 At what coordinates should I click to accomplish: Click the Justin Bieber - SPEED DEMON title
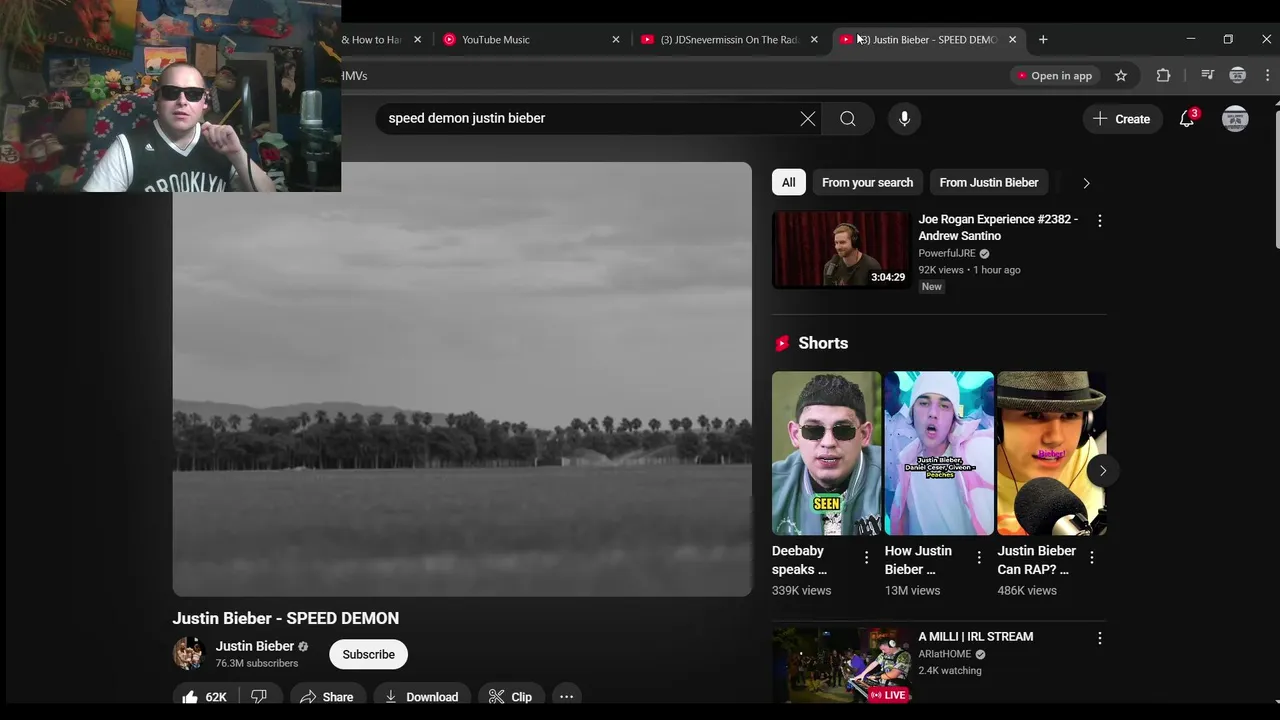(286, 619)
